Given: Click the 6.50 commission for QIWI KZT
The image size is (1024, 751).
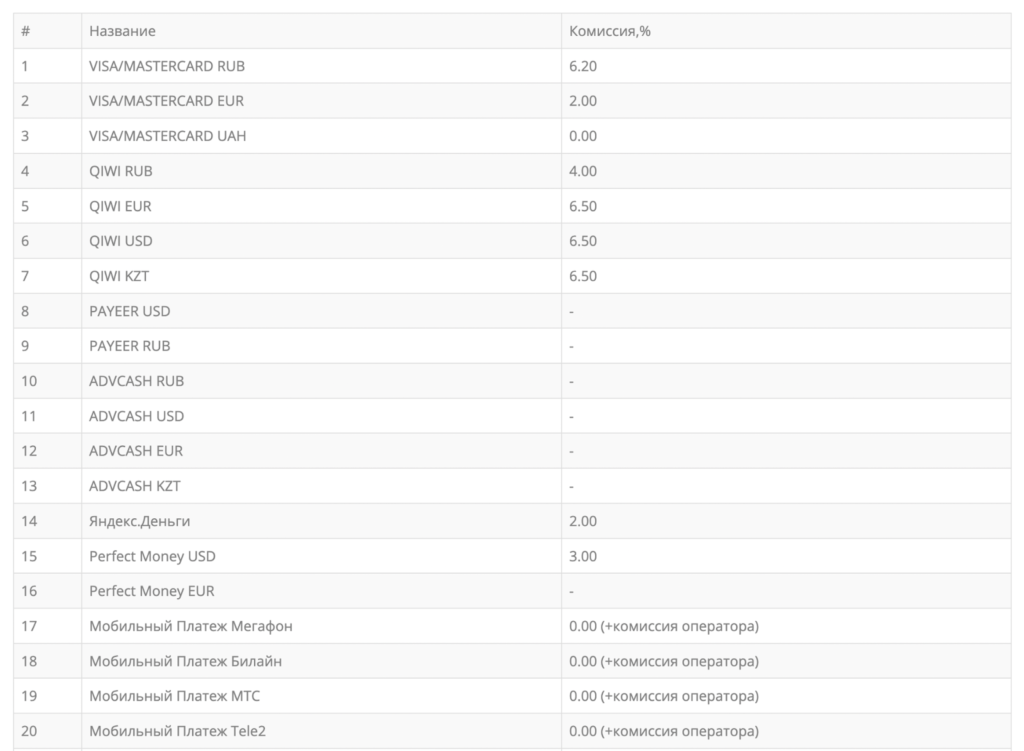Looking at the screenshot, I should [x=583, y=276].
